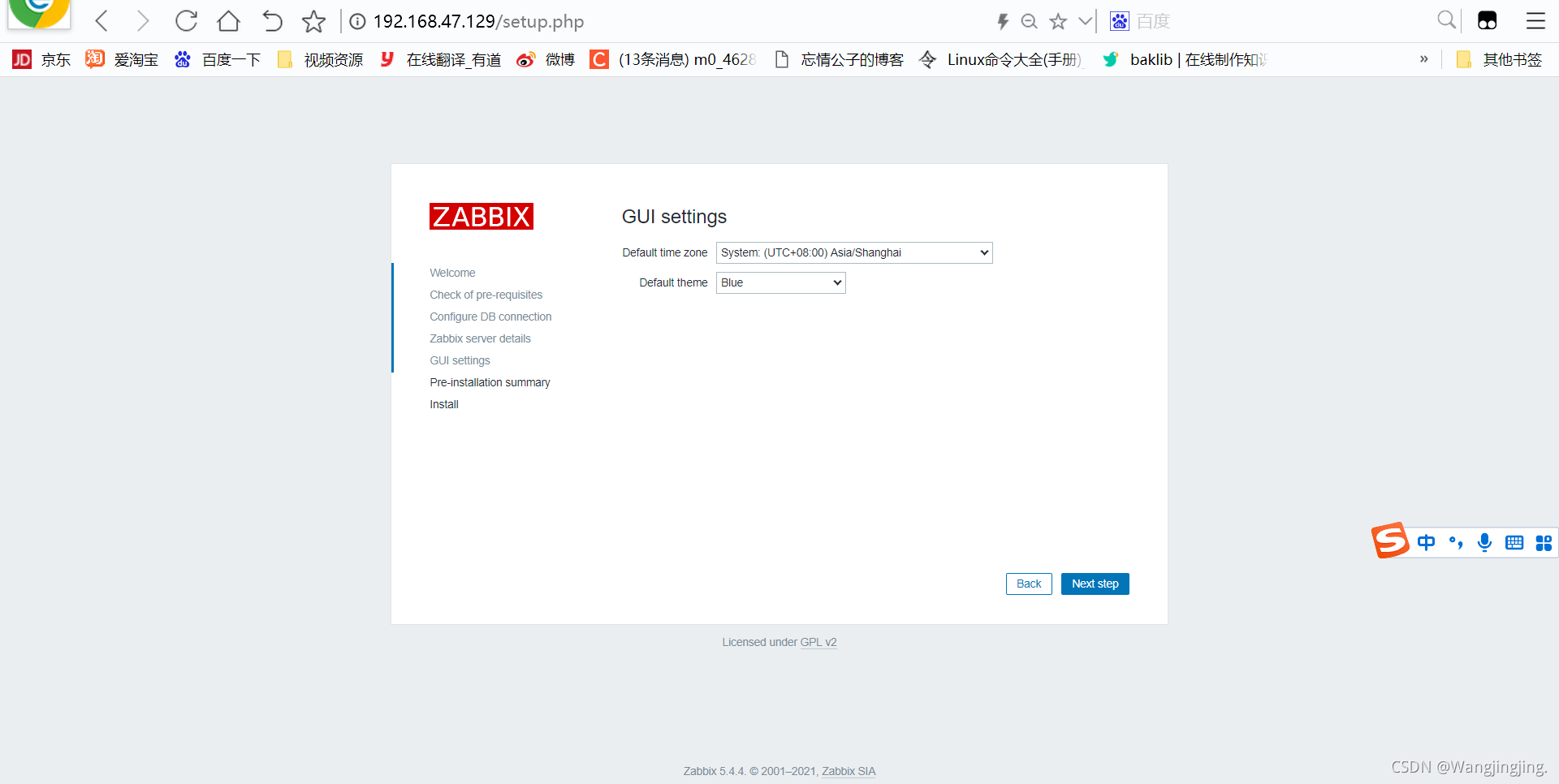Click the Back button

[1029, 584]
